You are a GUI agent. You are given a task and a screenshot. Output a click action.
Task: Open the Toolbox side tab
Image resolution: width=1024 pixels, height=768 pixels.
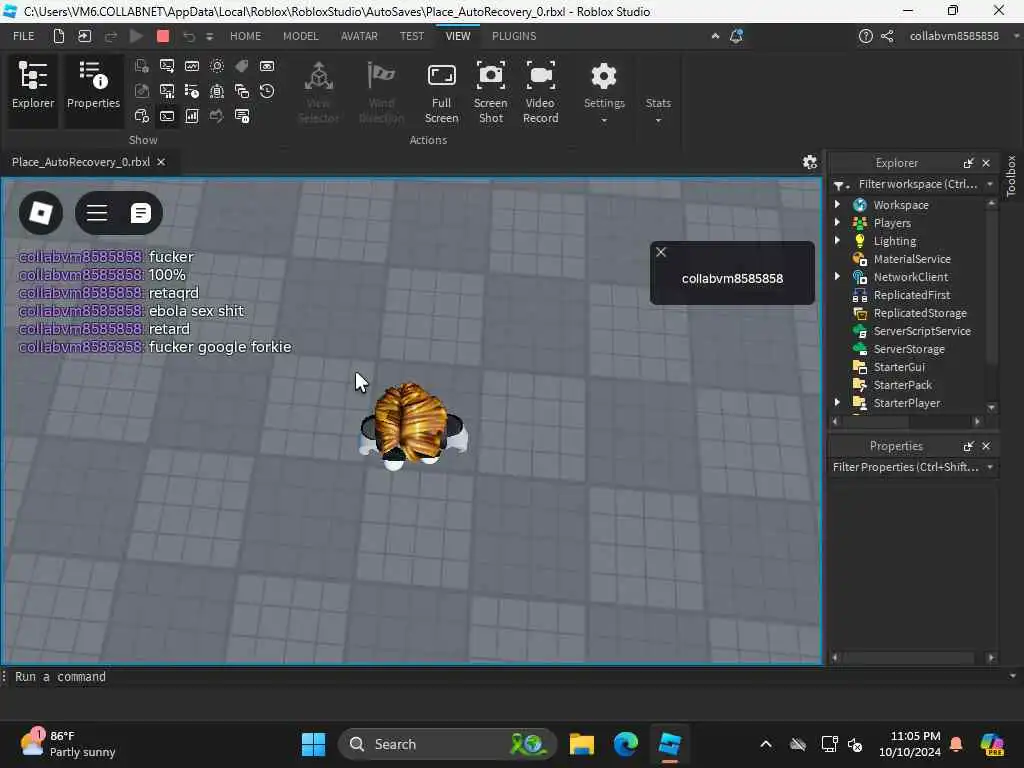[1011, 176]
